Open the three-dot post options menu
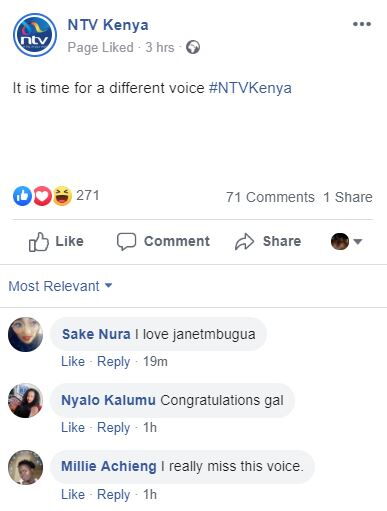 click(362, 24)
